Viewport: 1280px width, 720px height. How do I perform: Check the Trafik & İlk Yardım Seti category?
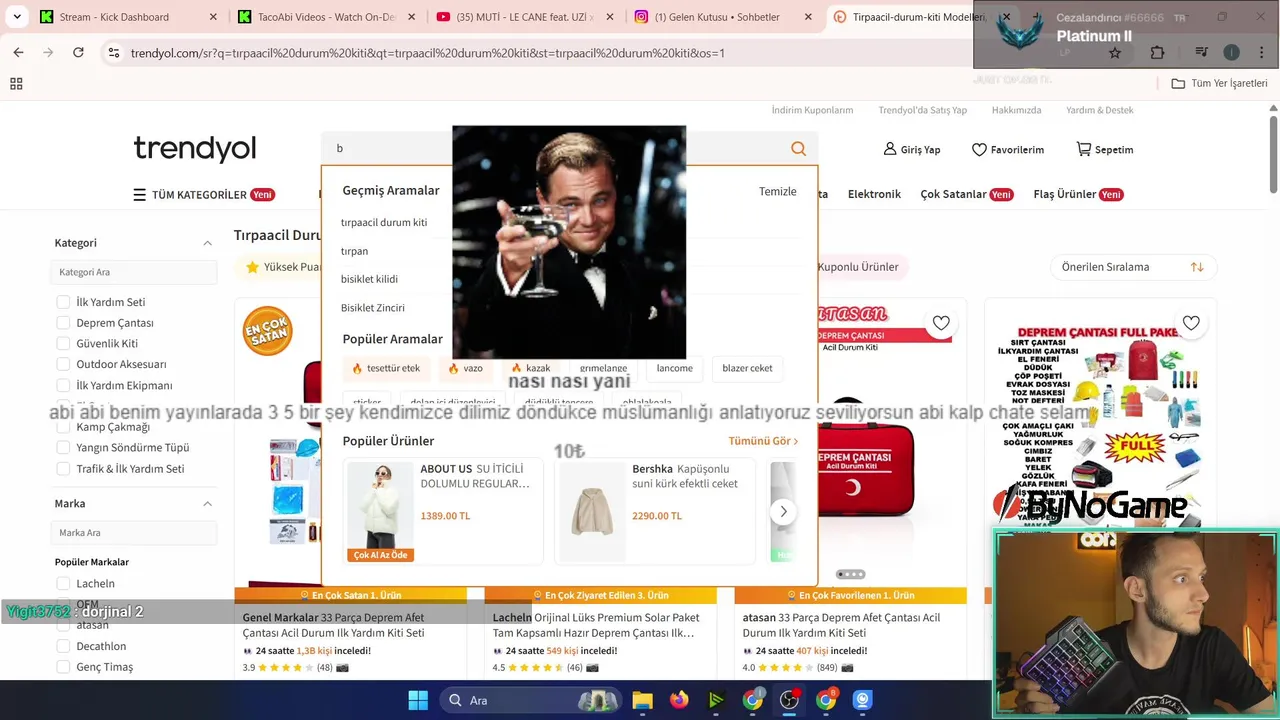[x=63, y=469]
